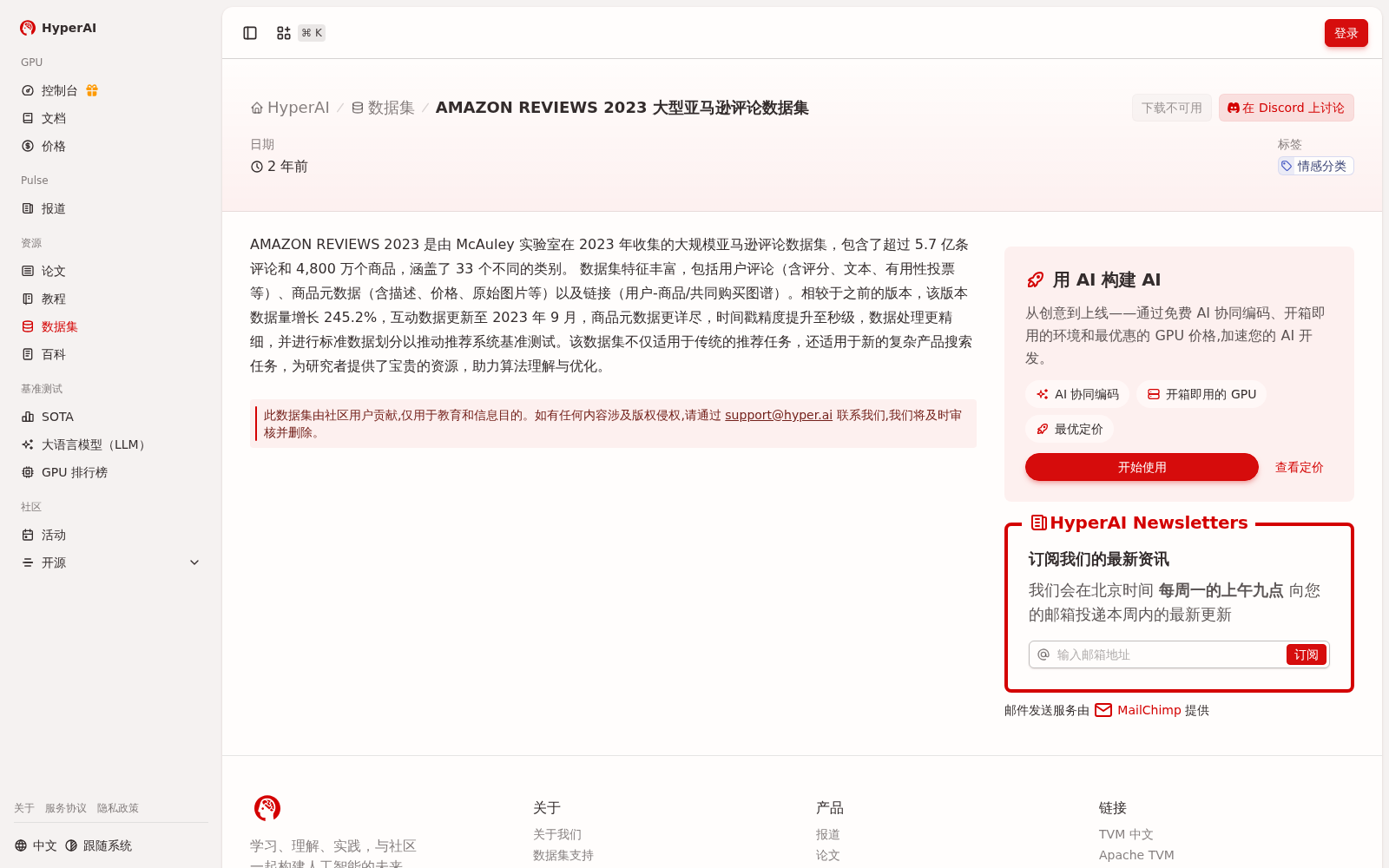Open 服务协议 at sidebar bottom
Image resolution: width=1389 pixels, height=868 pixels.
(x=66, y=808)
